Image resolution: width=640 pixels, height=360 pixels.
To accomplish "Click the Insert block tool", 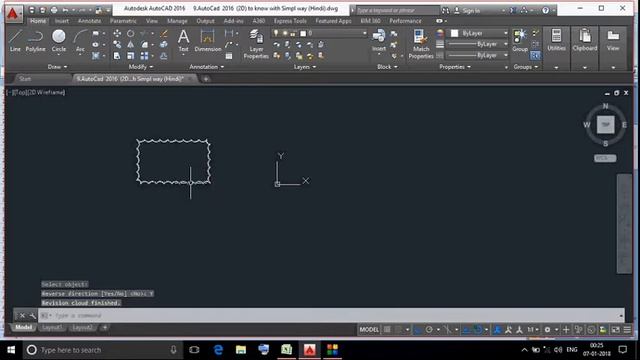I will click(x=379, y=40).
